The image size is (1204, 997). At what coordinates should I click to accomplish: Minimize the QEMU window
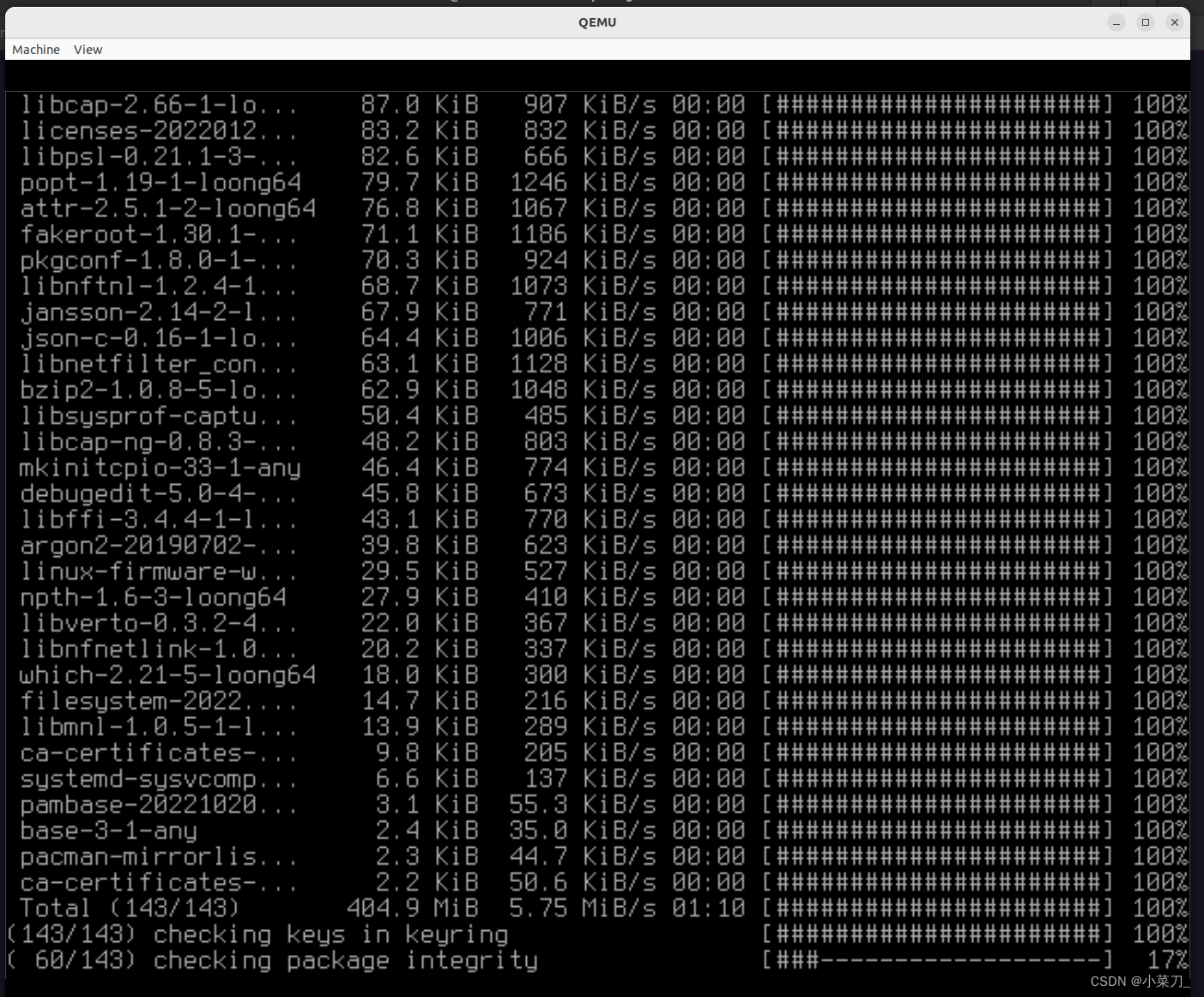pos(1116,22)
